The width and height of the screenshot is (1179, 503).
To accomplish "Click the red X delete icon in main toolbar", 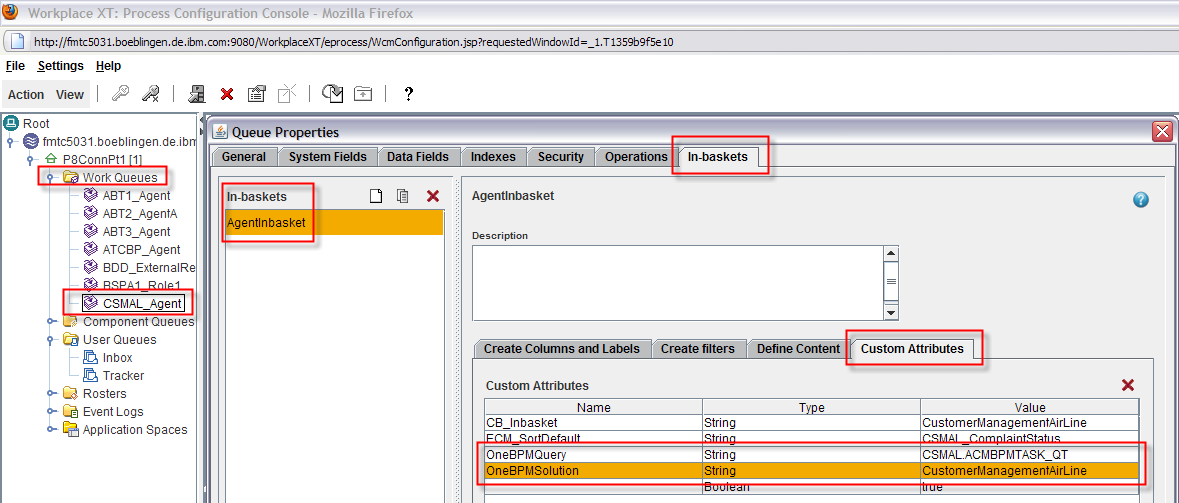I will pyautogui.click(x=226, y=94).
